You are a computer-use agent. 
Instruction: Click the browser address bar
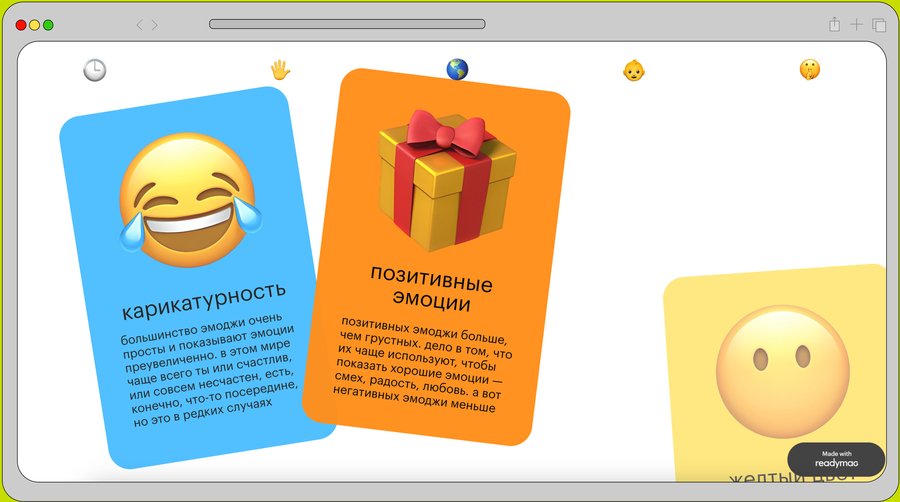tap(347, 24)
